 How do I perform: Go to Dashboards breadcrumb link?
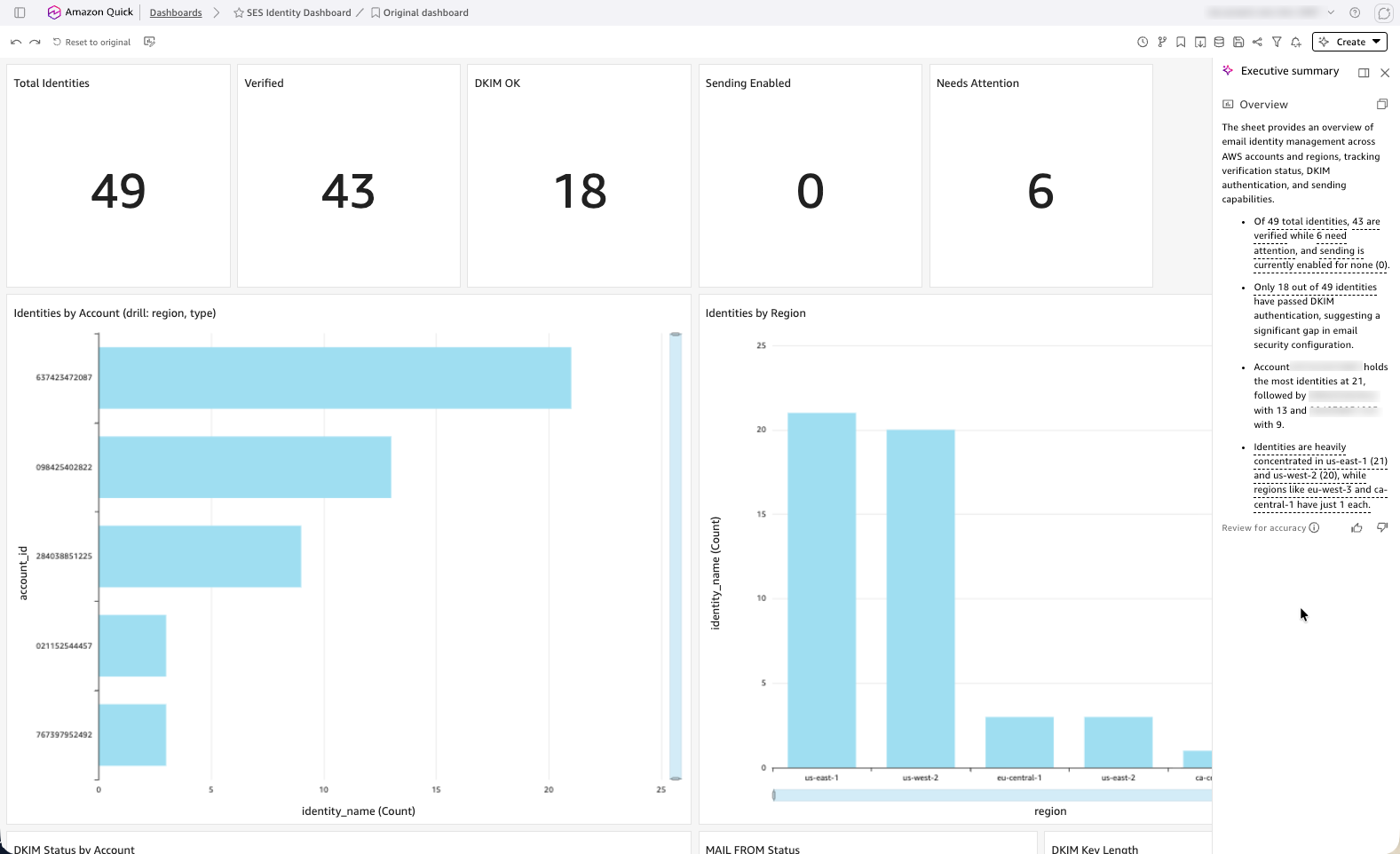[x=176, y=12]
